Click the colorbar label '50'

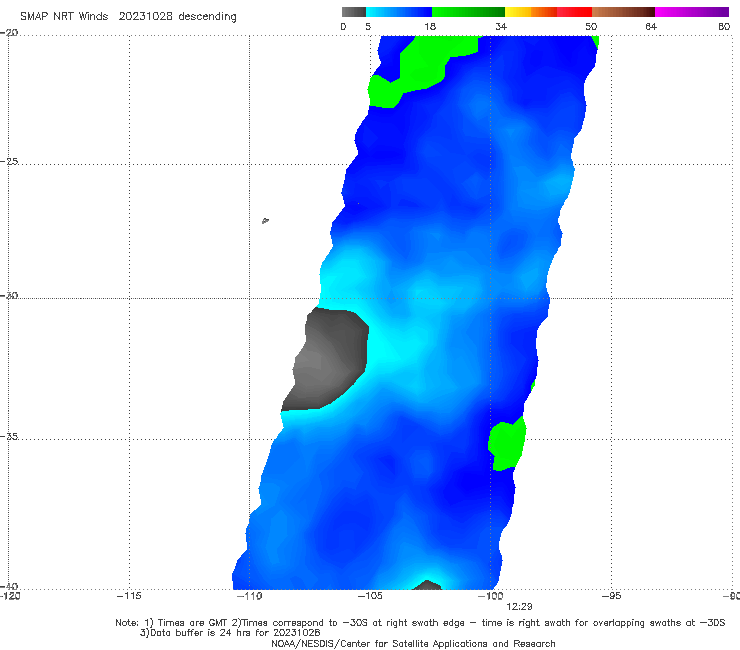[591, 26]
